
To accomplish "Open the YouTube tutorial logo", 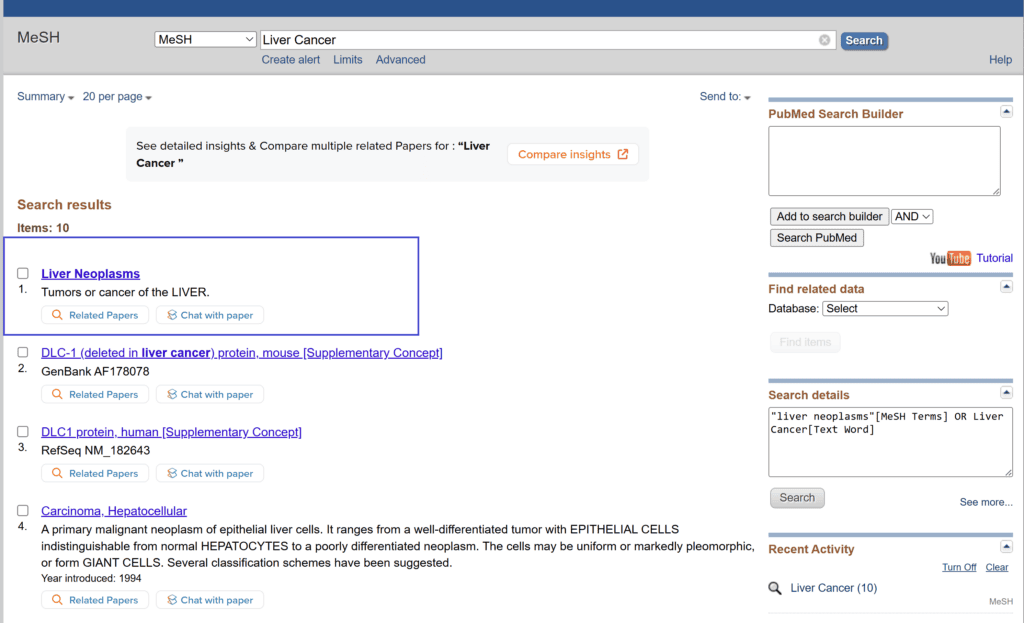I will pyautogui.click(x=950, y=258).
